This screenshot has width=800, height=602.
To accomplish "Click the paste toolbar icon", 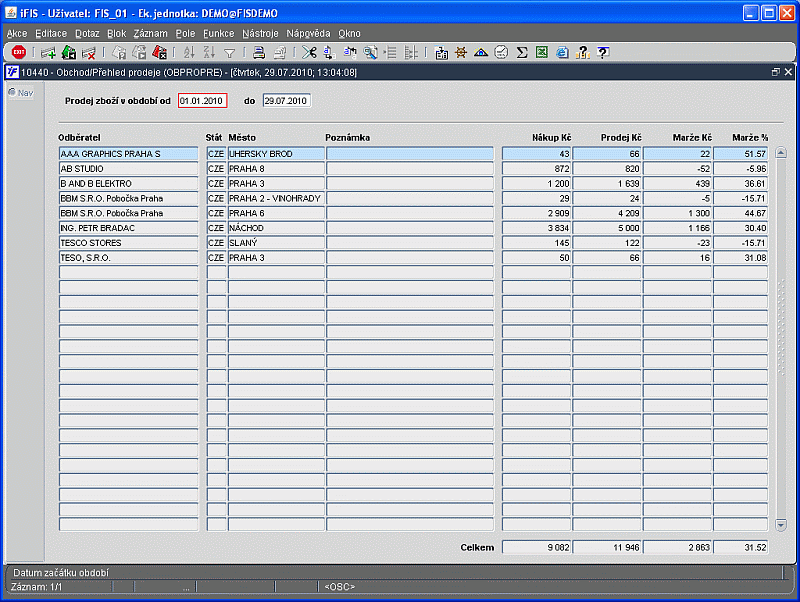I will pos(350,52).
